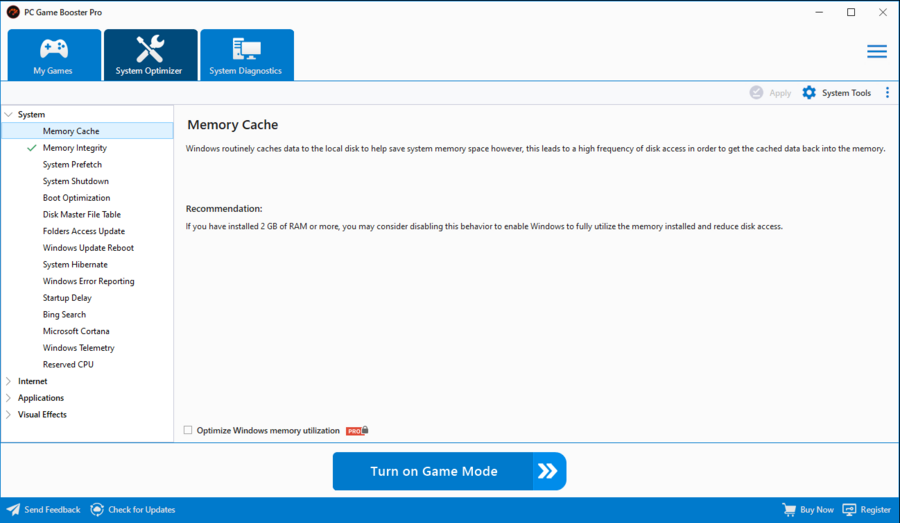Click the Buy Now link

pos(817,510)
